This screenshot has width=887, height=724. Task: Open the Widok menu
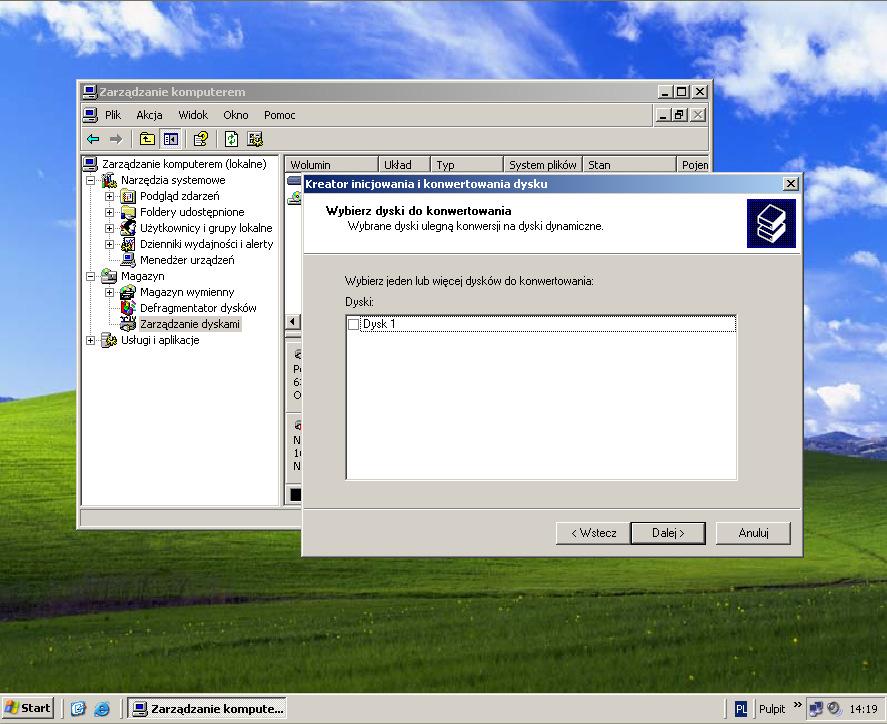(x=193, y=115)
